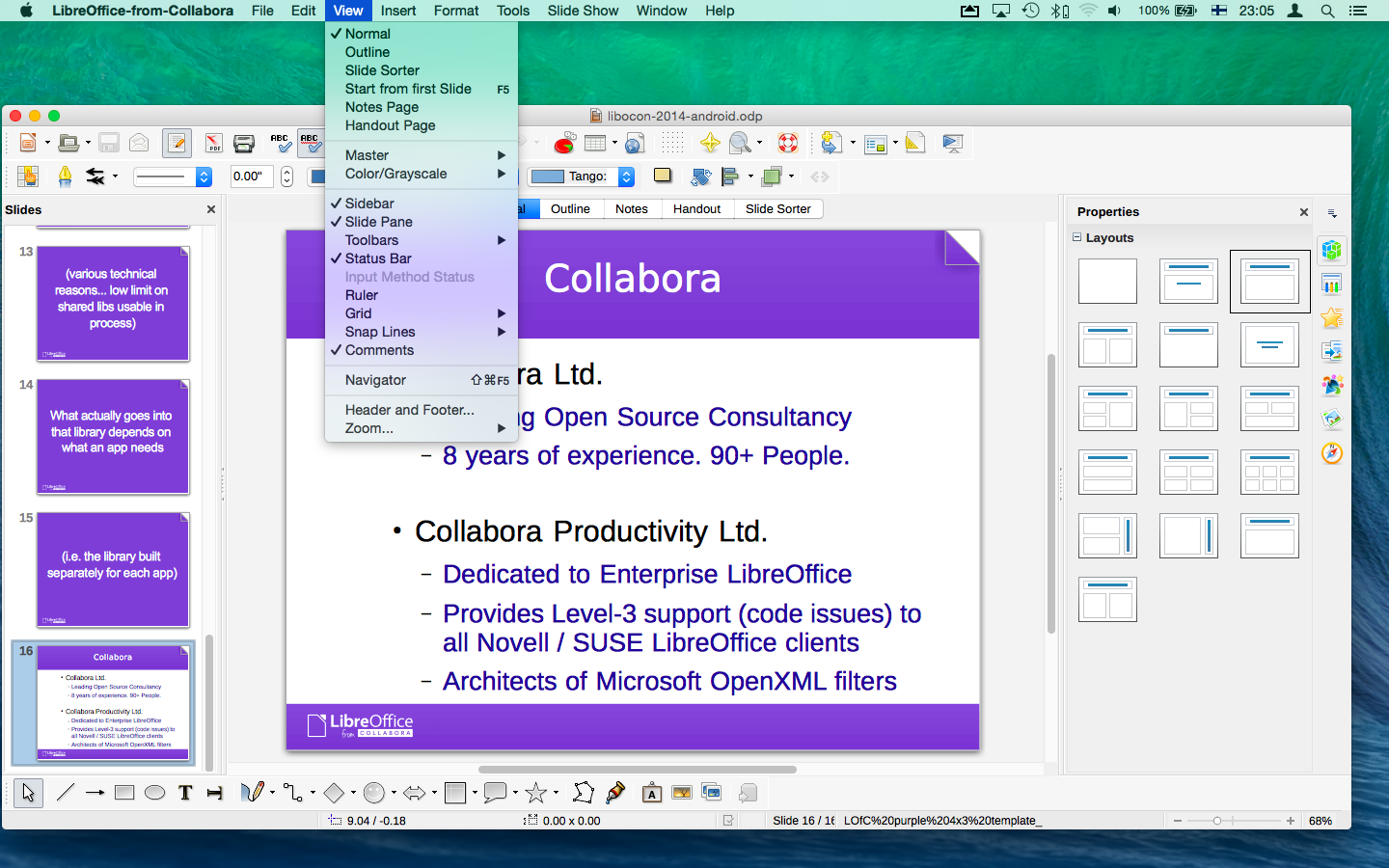Expand the Snap Lines submenu
1389x868 pixels.
tap(422, 332)
